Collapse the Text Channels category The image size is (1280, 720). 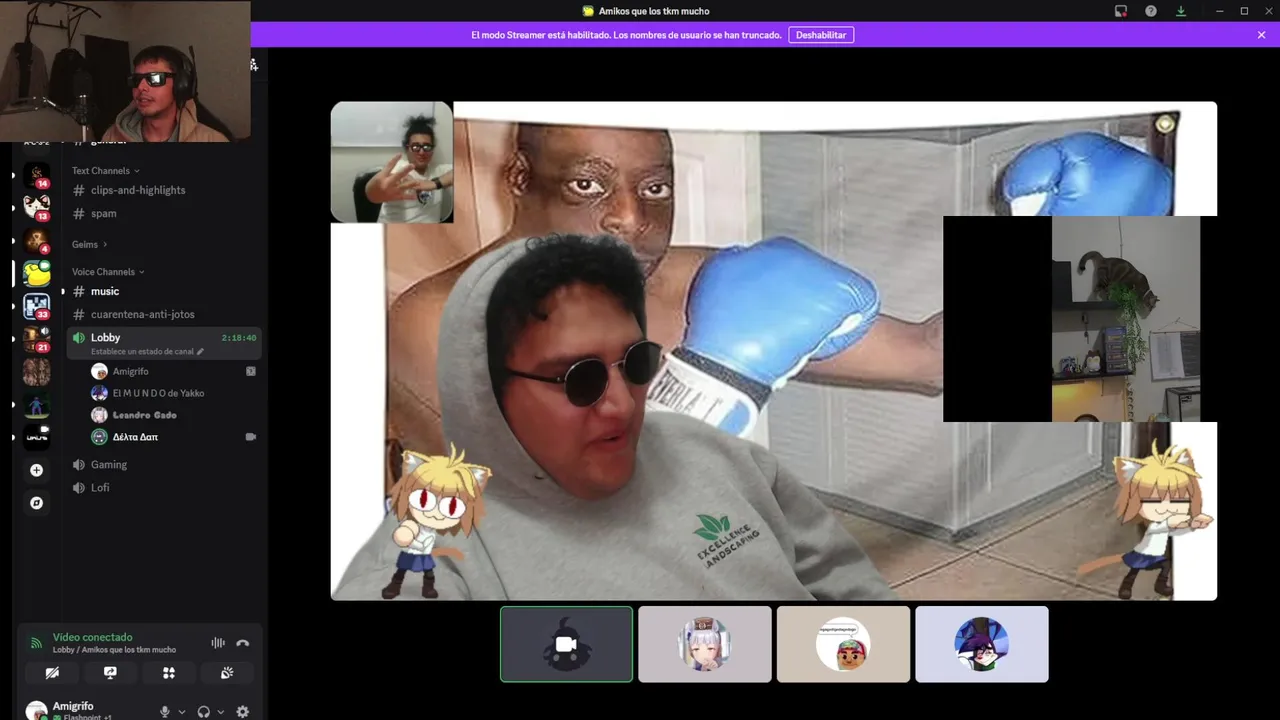(x=105, y=171)
